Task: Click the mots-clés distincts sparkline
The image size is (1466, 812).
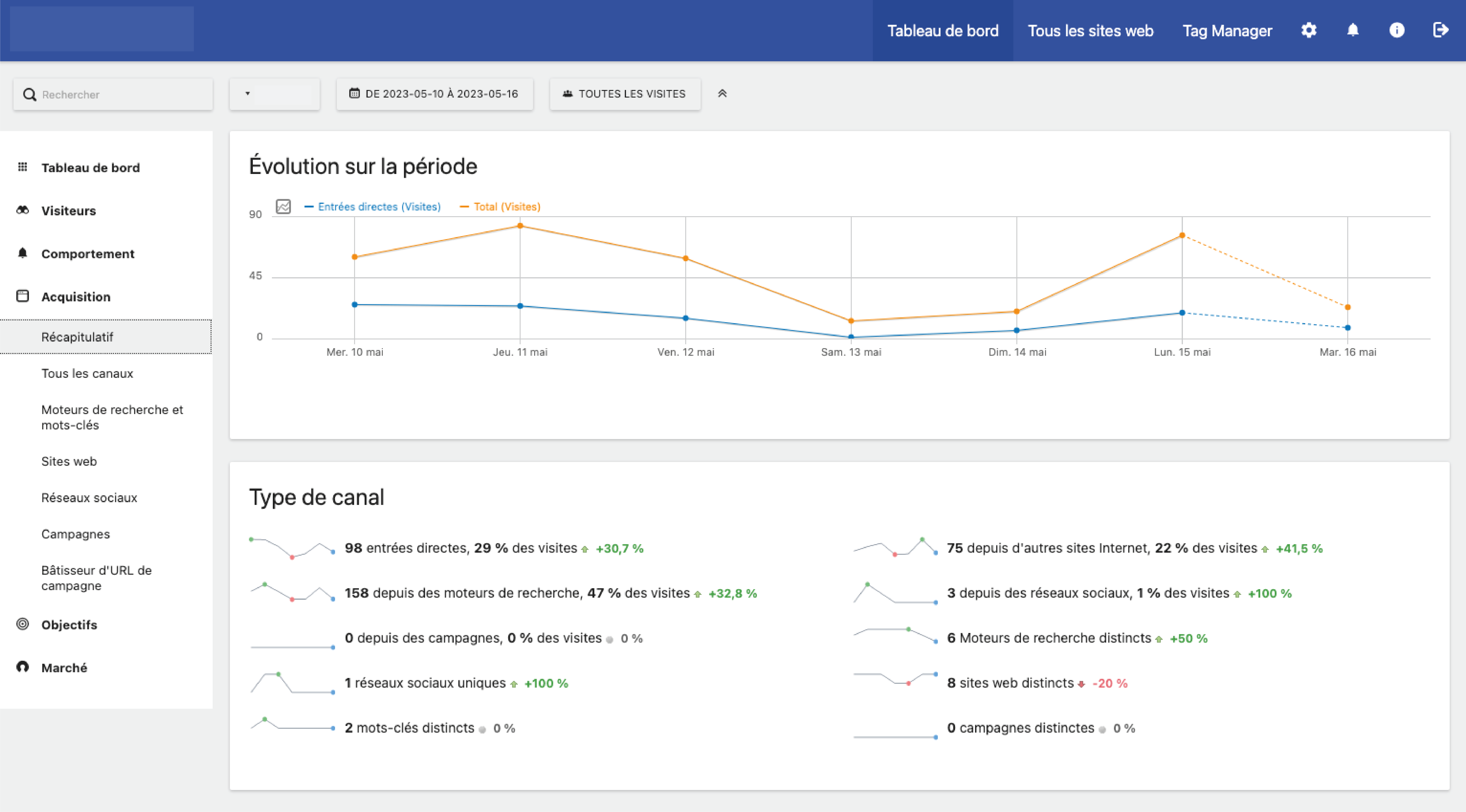Action: coord(292,724)
